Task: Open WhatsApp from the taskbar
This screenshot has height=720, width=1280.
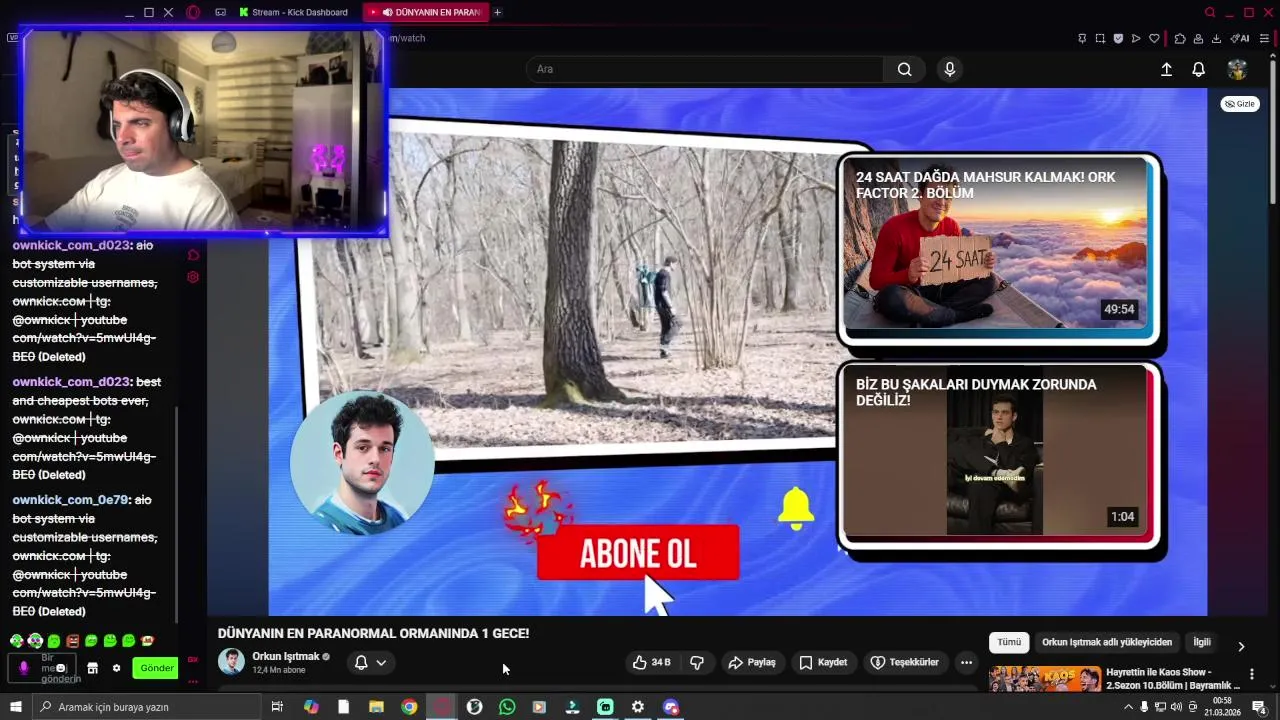Action: pos(507,707)
